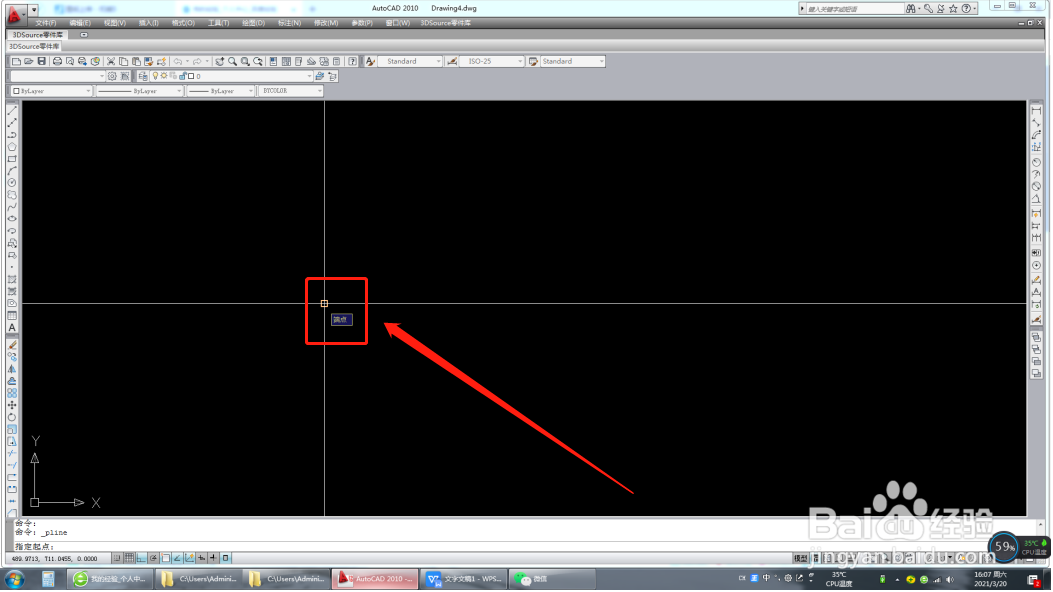Open the 3DSource零件库 menu
This screenshot has height=592, width=1053.
(x=446, y=23)
